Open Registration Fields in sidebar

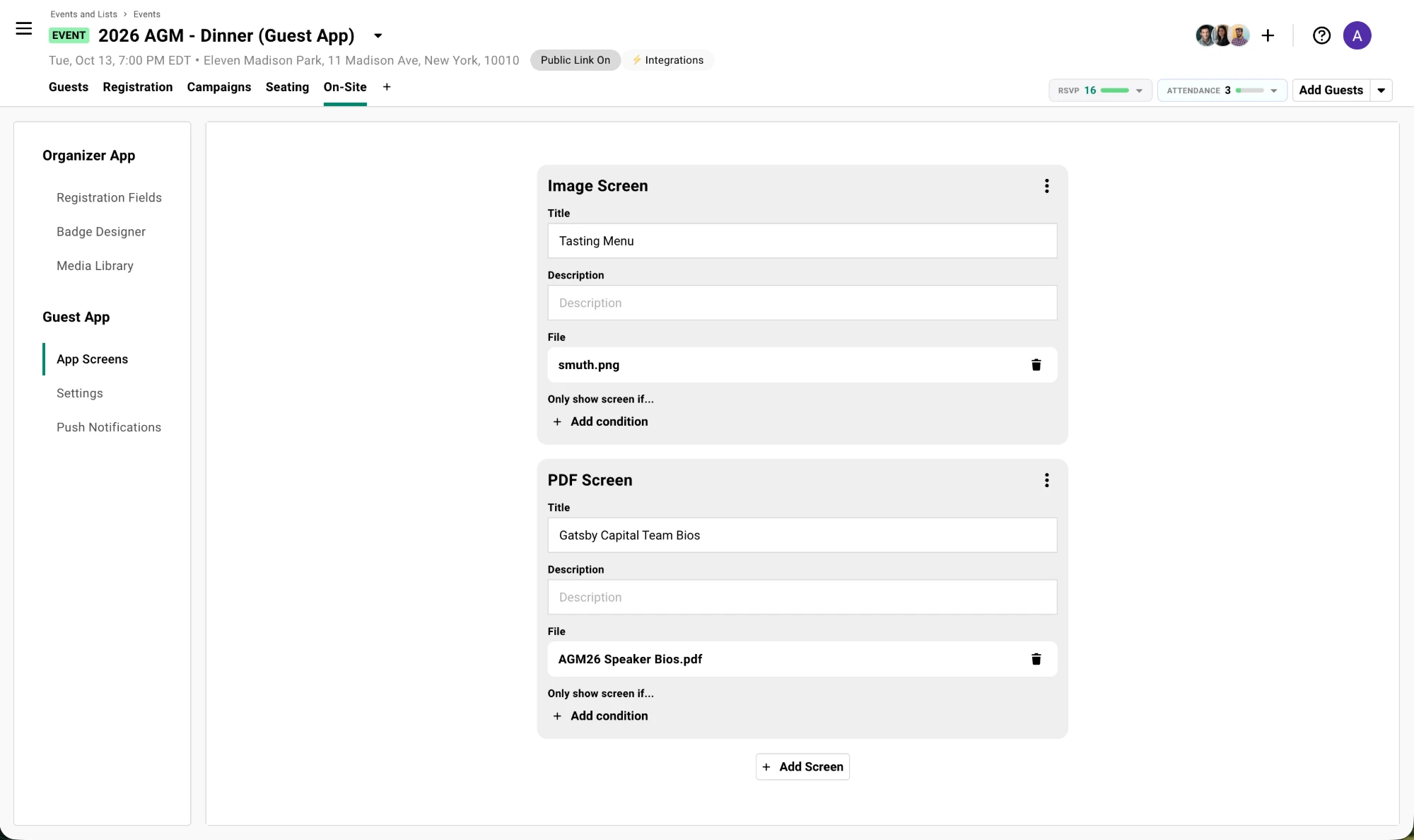[109, 197]
